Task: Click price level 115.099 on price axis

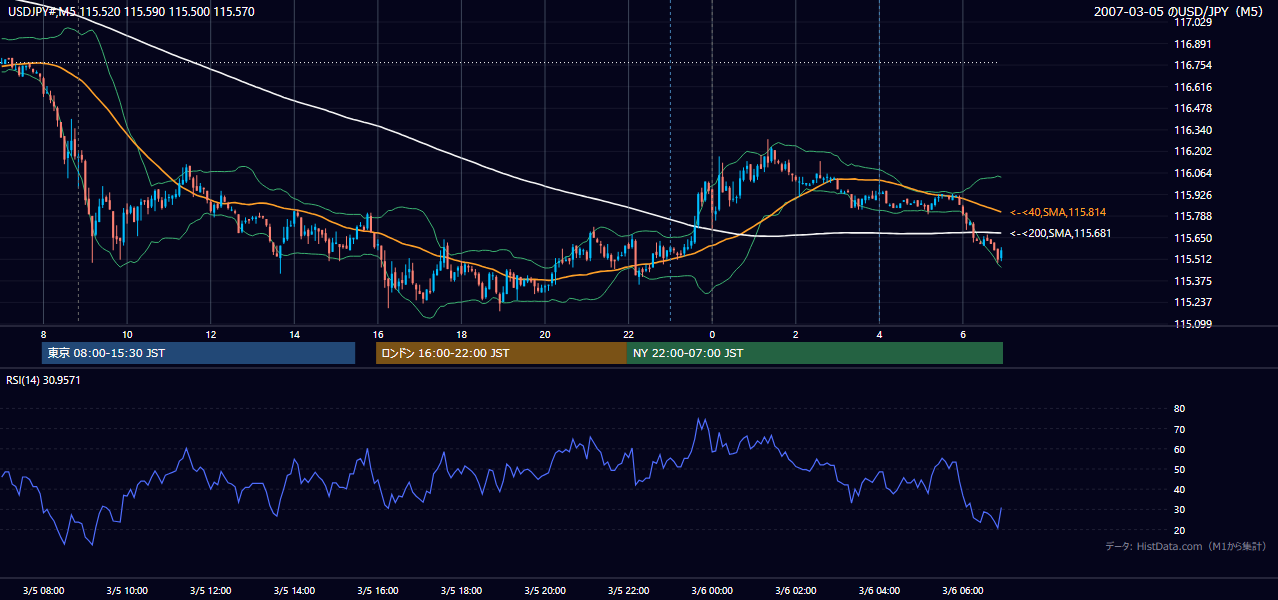Action: pos(1192,324)
